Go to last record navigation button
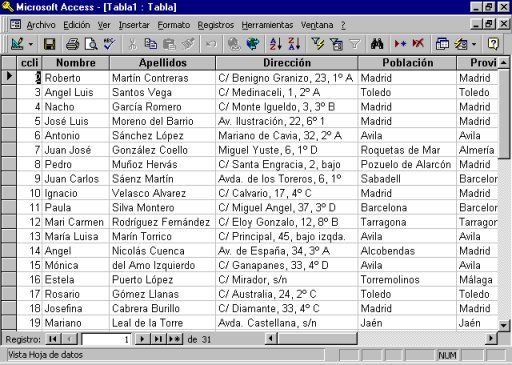The image size is (512, 365). (x=158, y=339)
